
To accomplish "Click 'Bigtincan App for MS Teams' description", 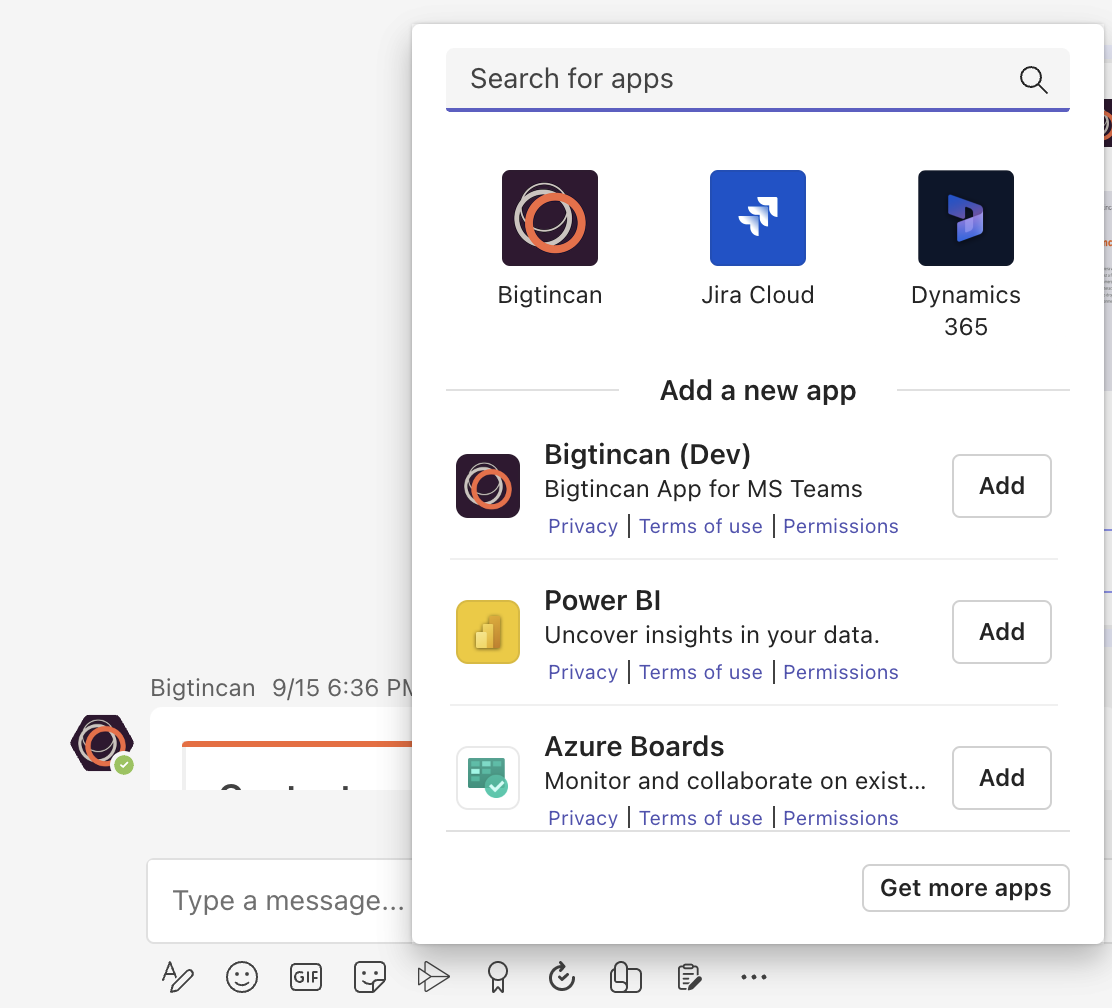I will pyautogui.click(x=703, y=489).
